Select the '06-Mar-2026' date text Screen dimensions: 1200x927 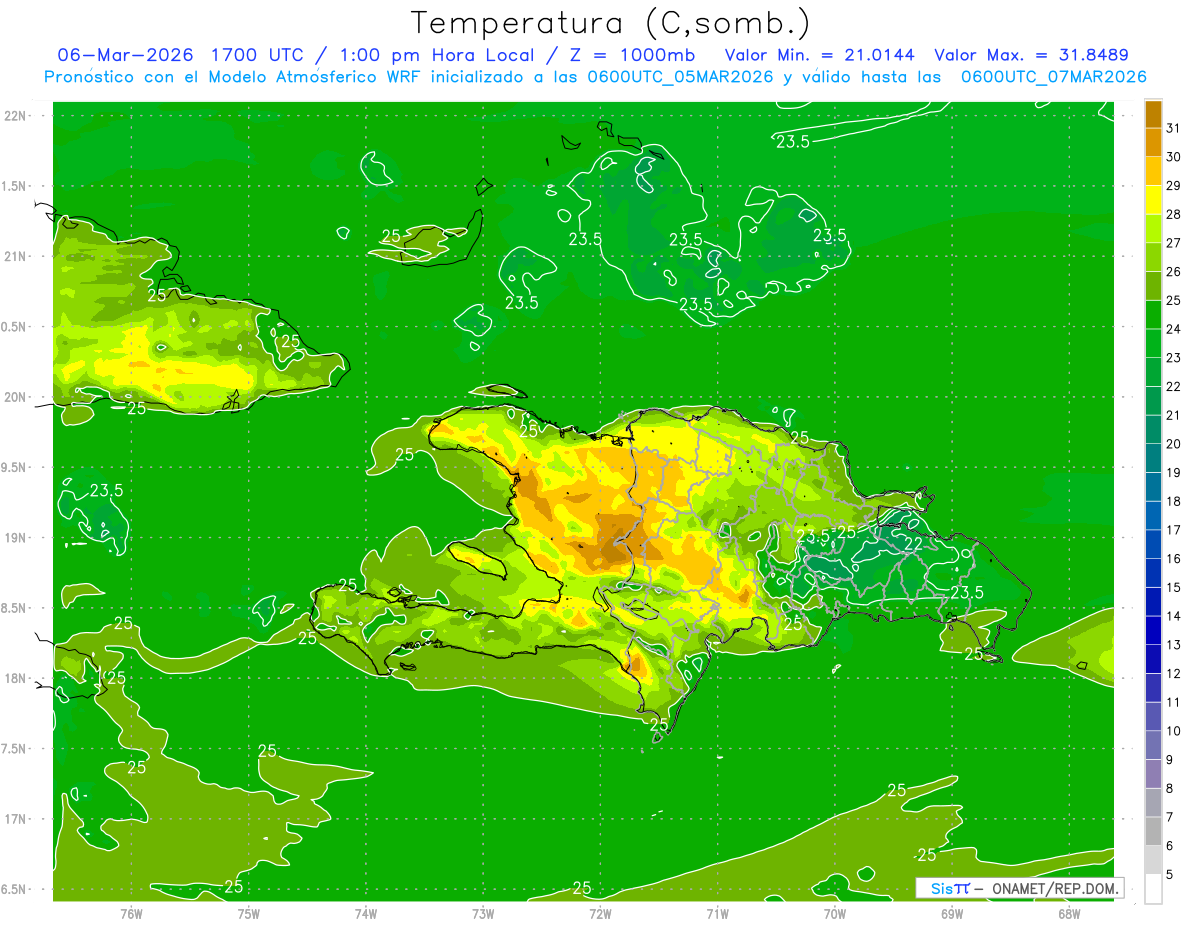click(x=124, y=54)
